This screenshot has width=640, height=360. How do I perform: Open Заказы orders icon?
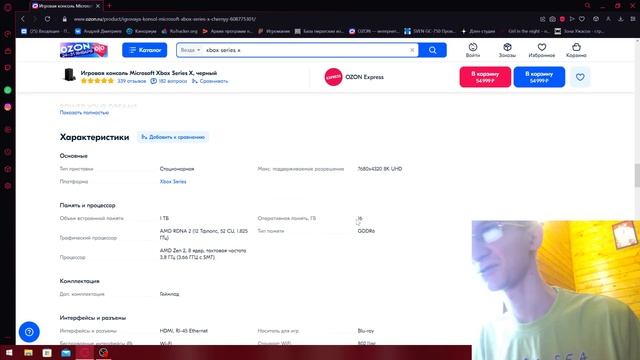coord(507,50)
